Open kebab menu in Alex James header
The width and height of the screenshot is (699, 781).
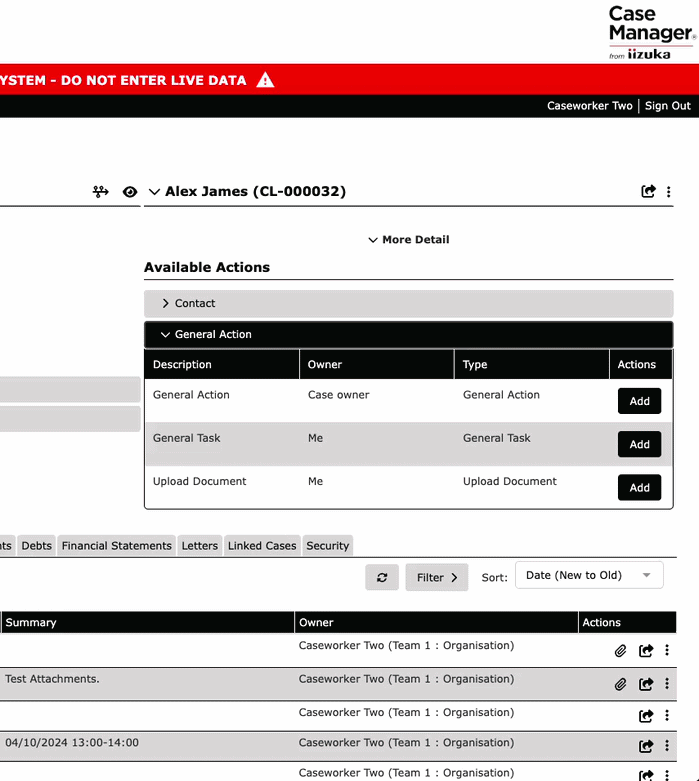click(669, 192)
